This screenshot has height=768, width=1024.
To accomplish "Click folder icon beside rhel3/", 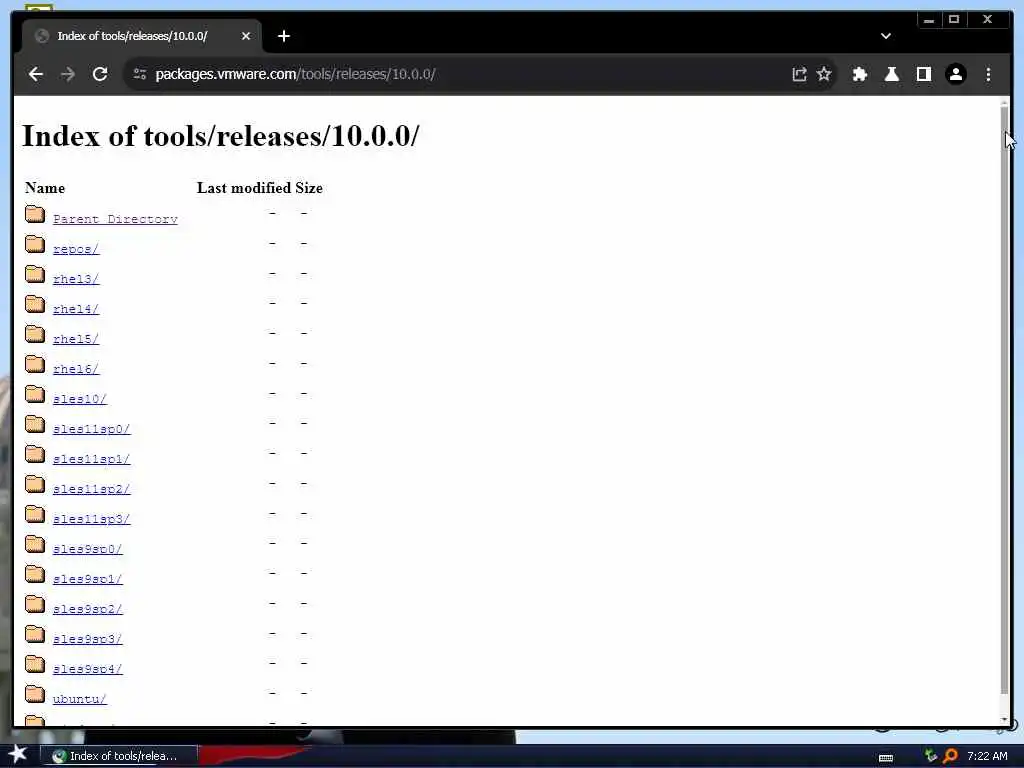I will [35, 274].
